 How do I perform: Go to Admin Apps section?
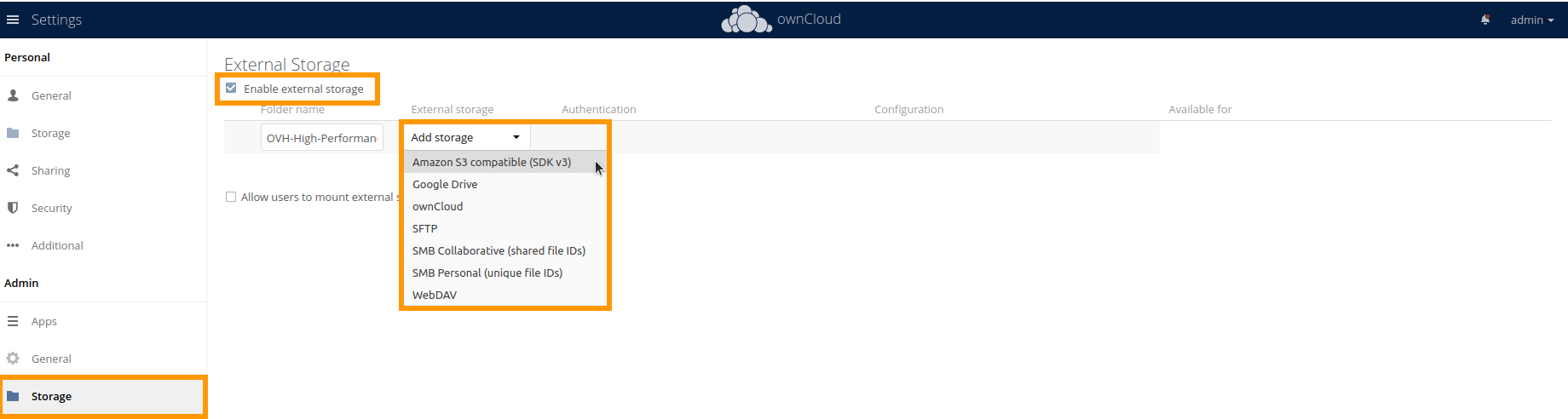pos(44,322)
